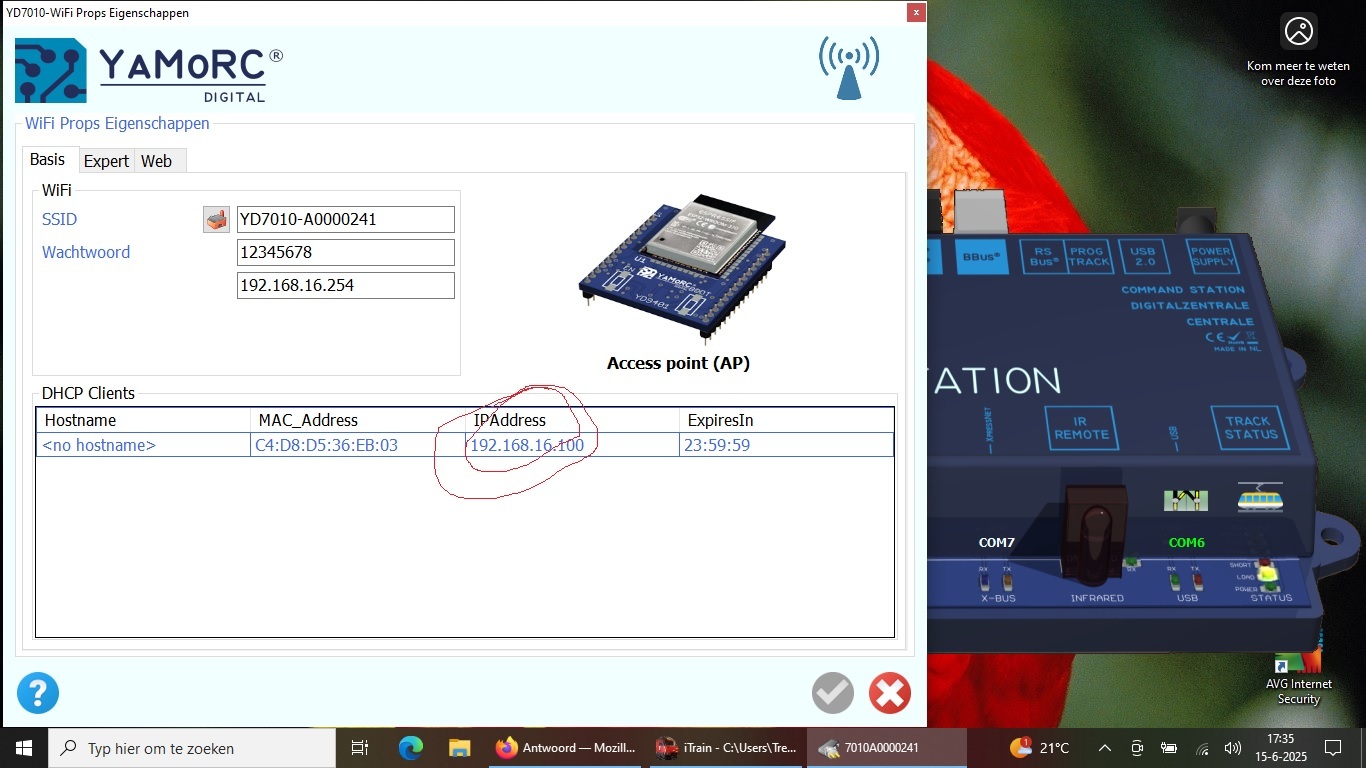Open the Expert tab
This screenshot has height=768, width=1366.
coord(106,161)
